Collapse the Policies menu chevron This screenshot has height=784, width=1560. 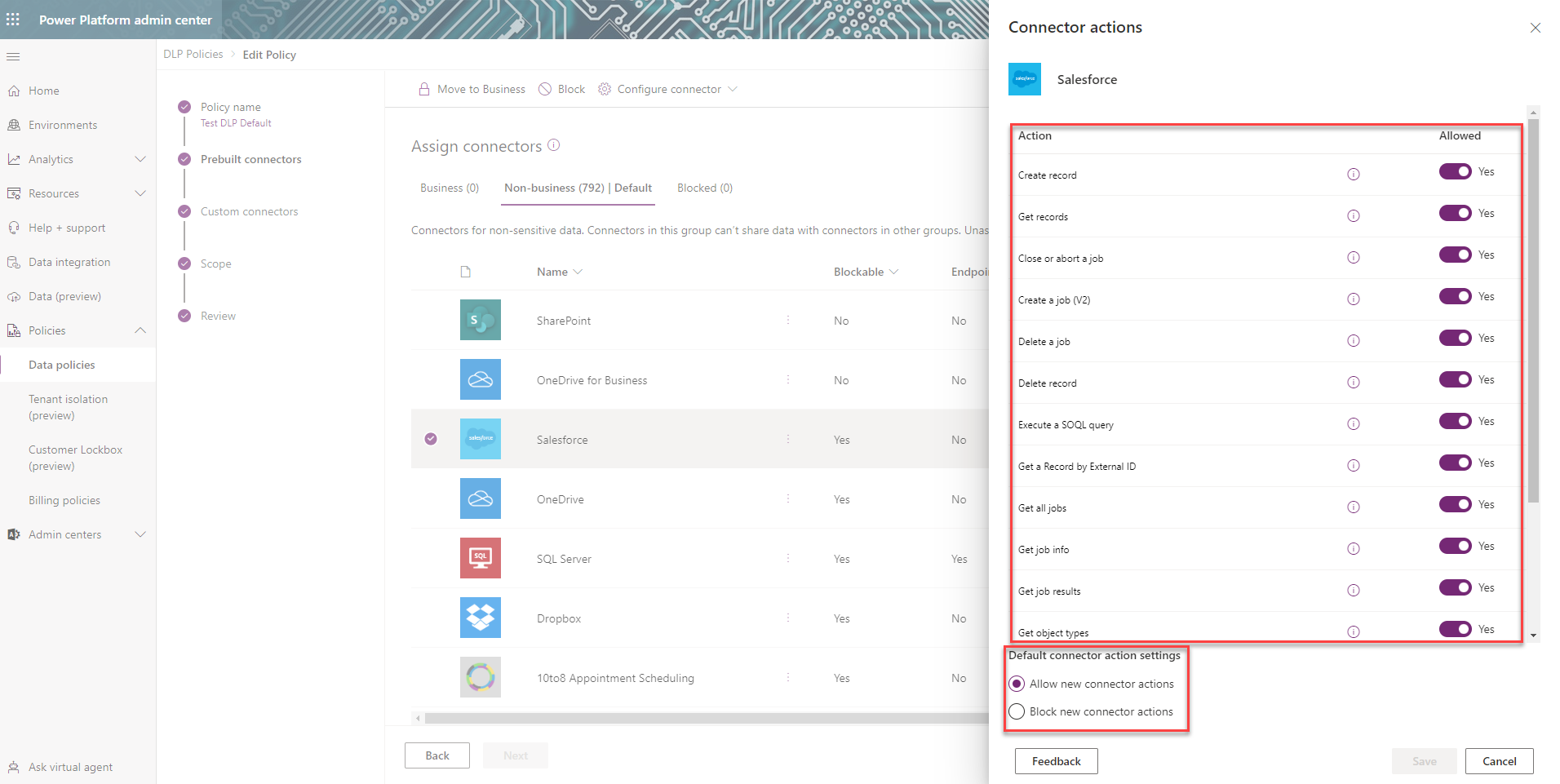point(140,330)
